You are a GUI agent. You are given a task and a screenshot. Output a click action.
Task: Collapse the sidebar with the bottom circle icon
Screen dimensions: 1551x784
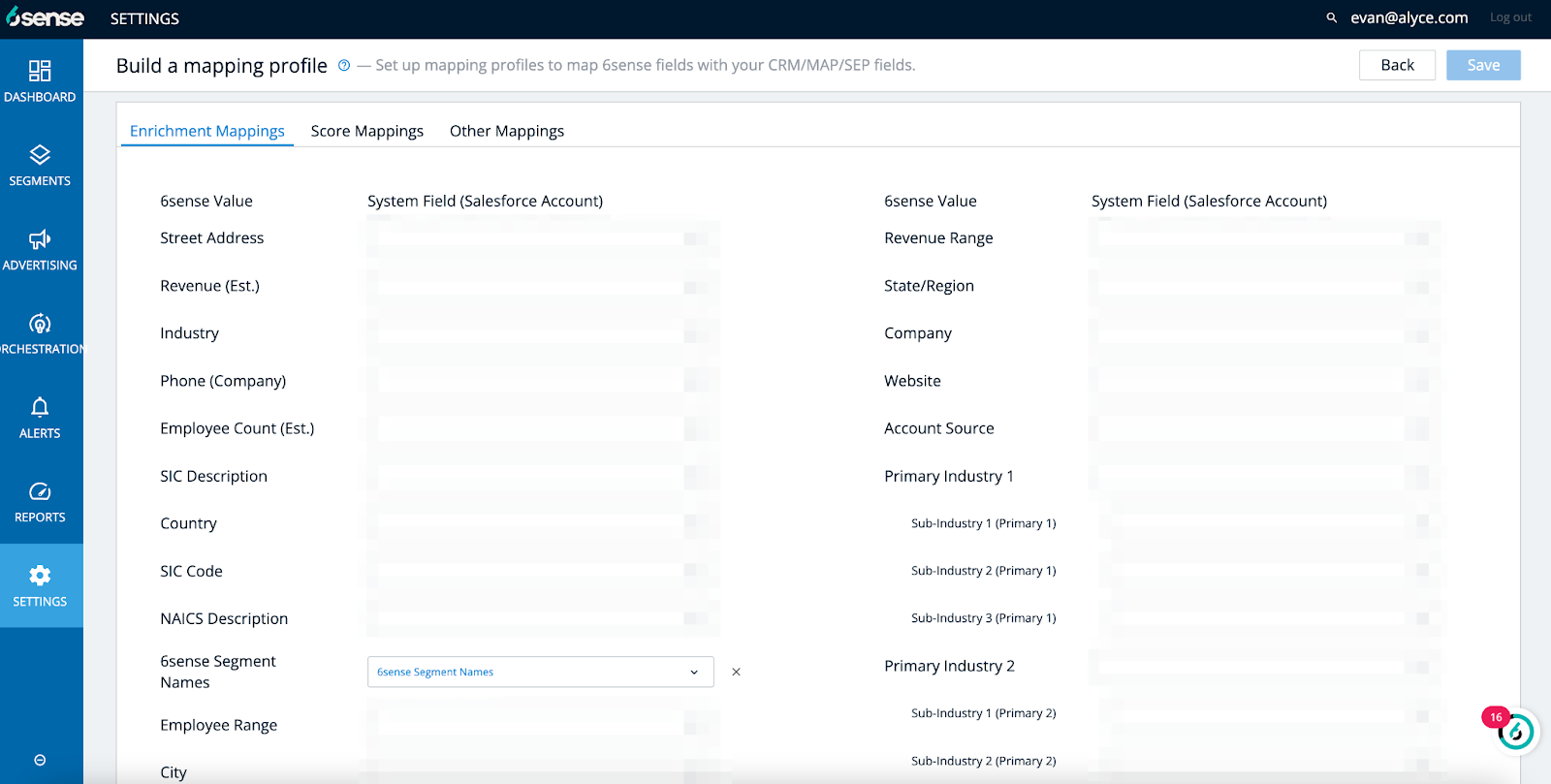pyautogui.click(x=40, y=760)
